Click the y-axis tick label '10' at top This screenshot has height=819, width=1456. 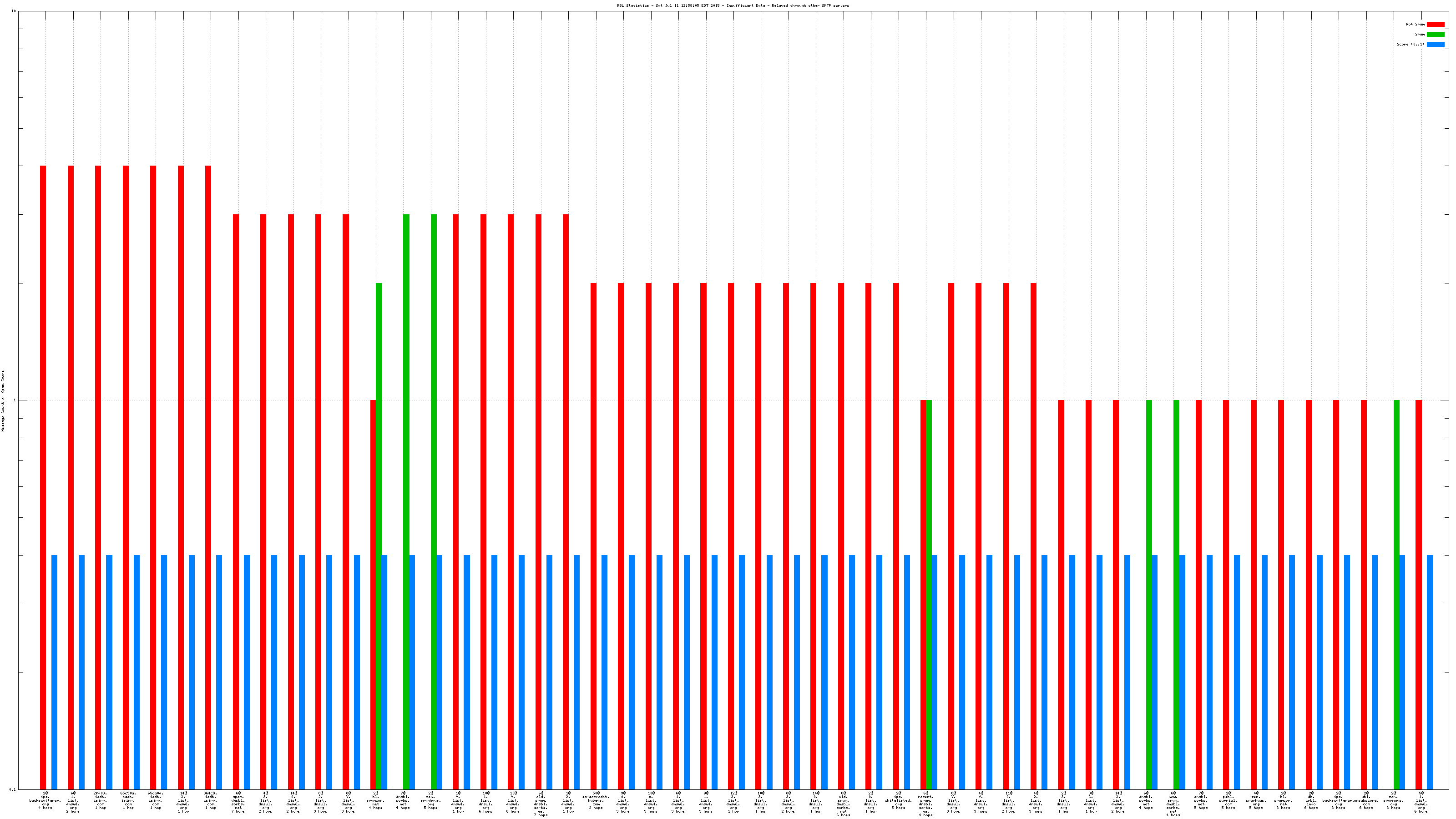[14, 11]
